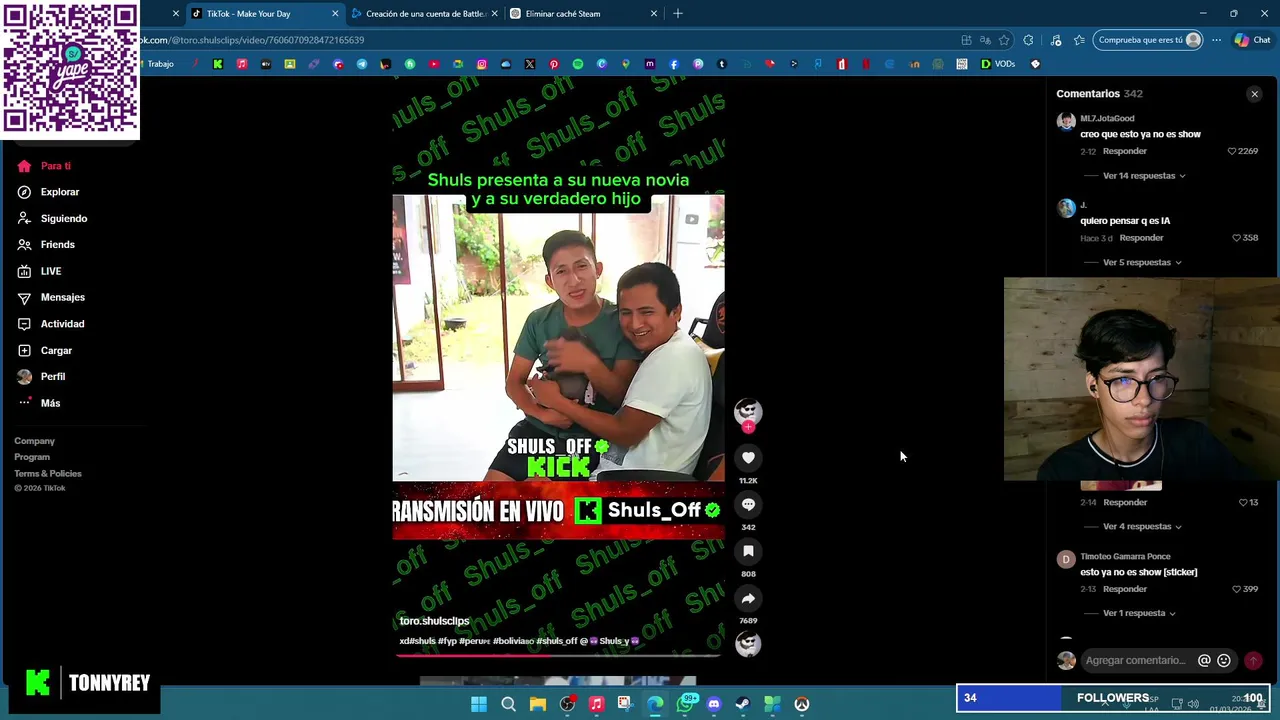Insert a mention with the @ icon
1280x720 pixels.
tap(1204, 660)
